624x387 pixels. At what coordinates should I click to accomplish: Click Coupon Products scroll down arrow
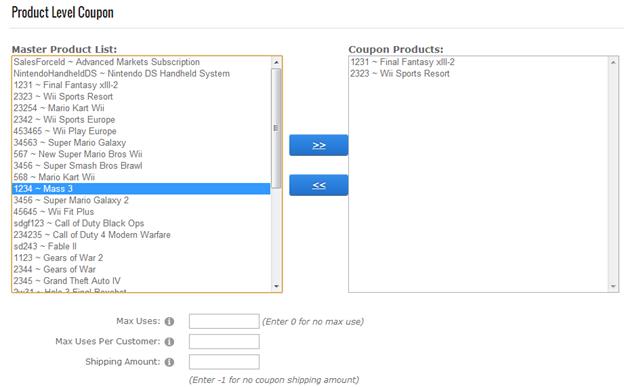click(x=613, y=286)
